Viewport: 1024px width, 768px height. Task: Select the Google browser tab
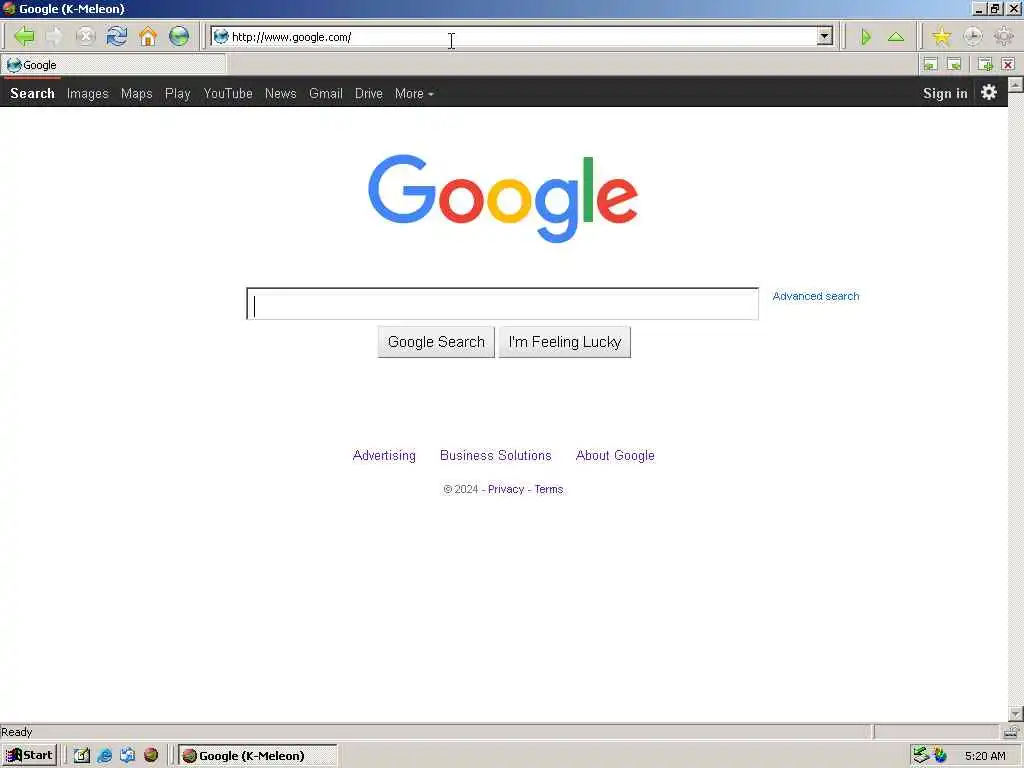tap(114, 65)
